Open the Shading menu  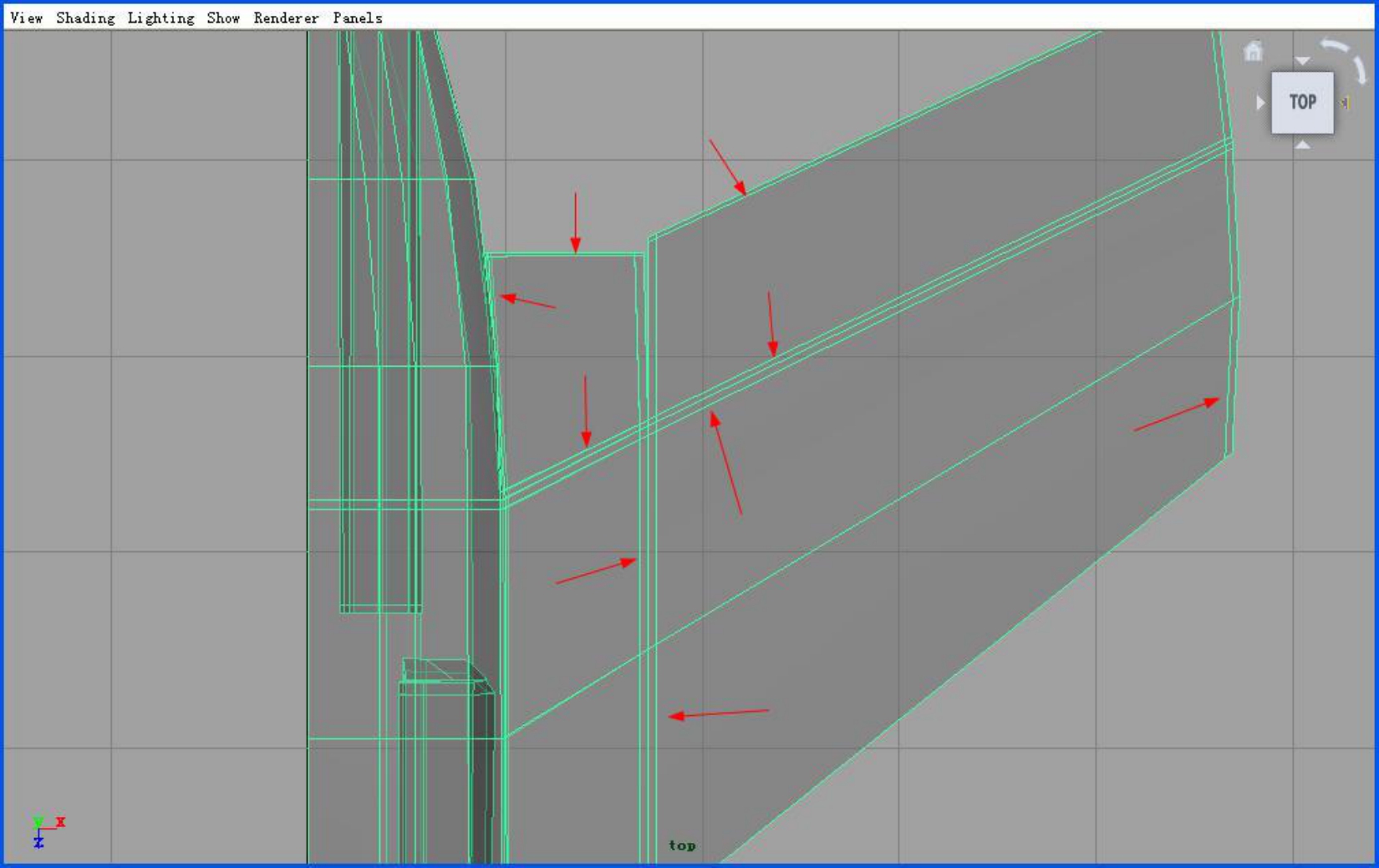(85, 18)
